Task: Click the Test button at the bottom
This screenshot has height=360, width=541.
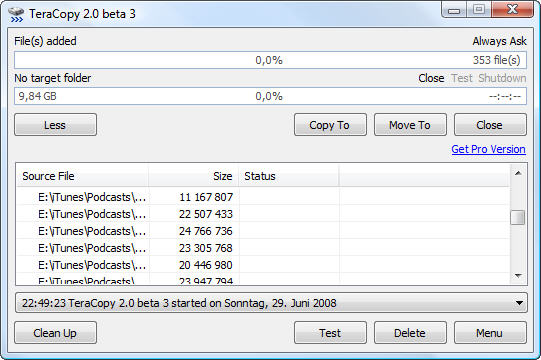Action: [x=330, y=333]
